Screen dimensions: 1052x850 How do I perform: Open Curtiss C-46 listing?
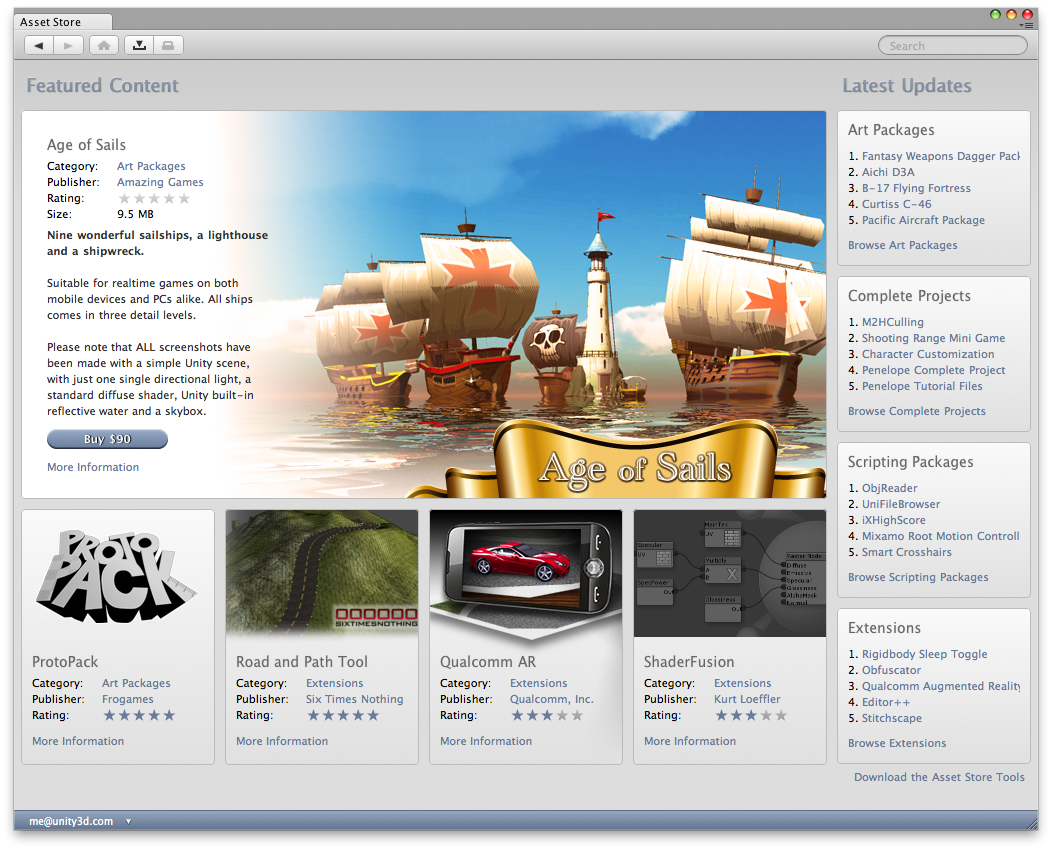(896, 204)
